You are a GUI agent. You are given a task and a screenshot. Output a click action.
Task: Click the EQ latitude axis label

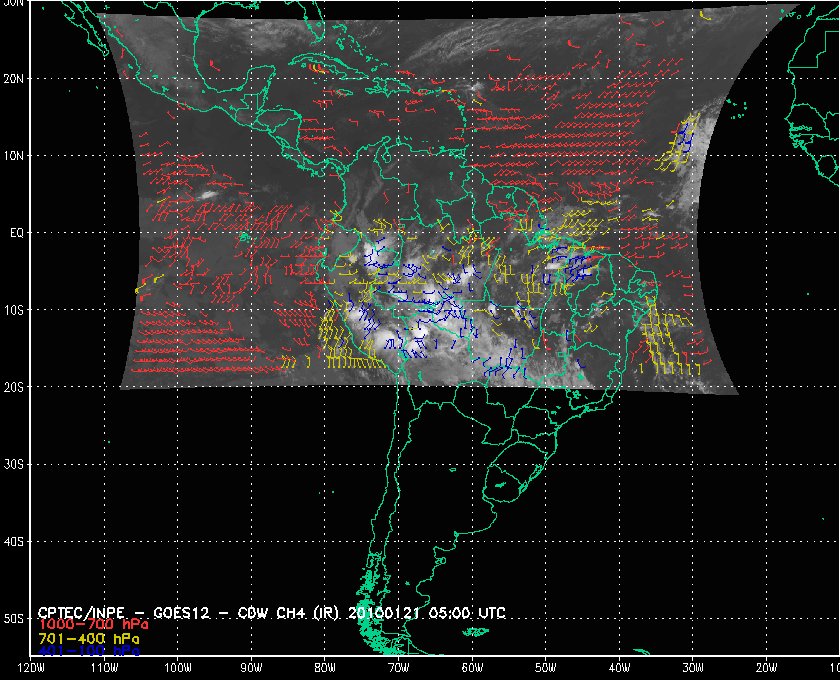point(14,232)
